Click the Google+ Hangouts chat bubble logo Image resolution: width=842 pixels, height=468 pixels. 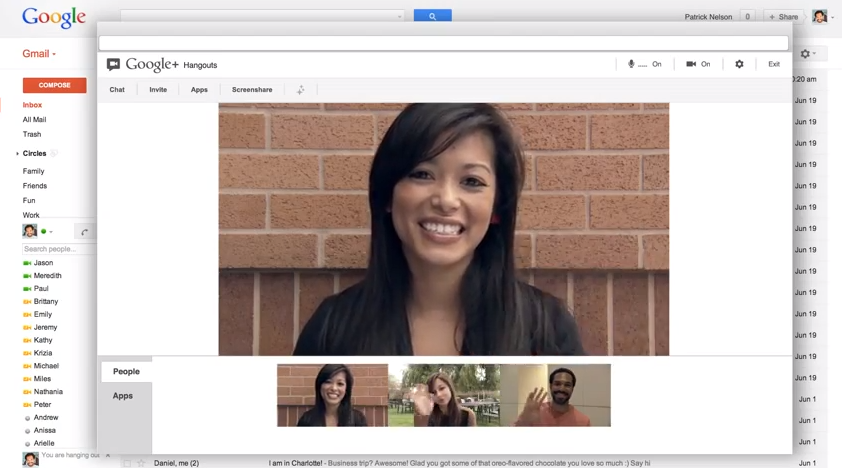pos(113,64)
